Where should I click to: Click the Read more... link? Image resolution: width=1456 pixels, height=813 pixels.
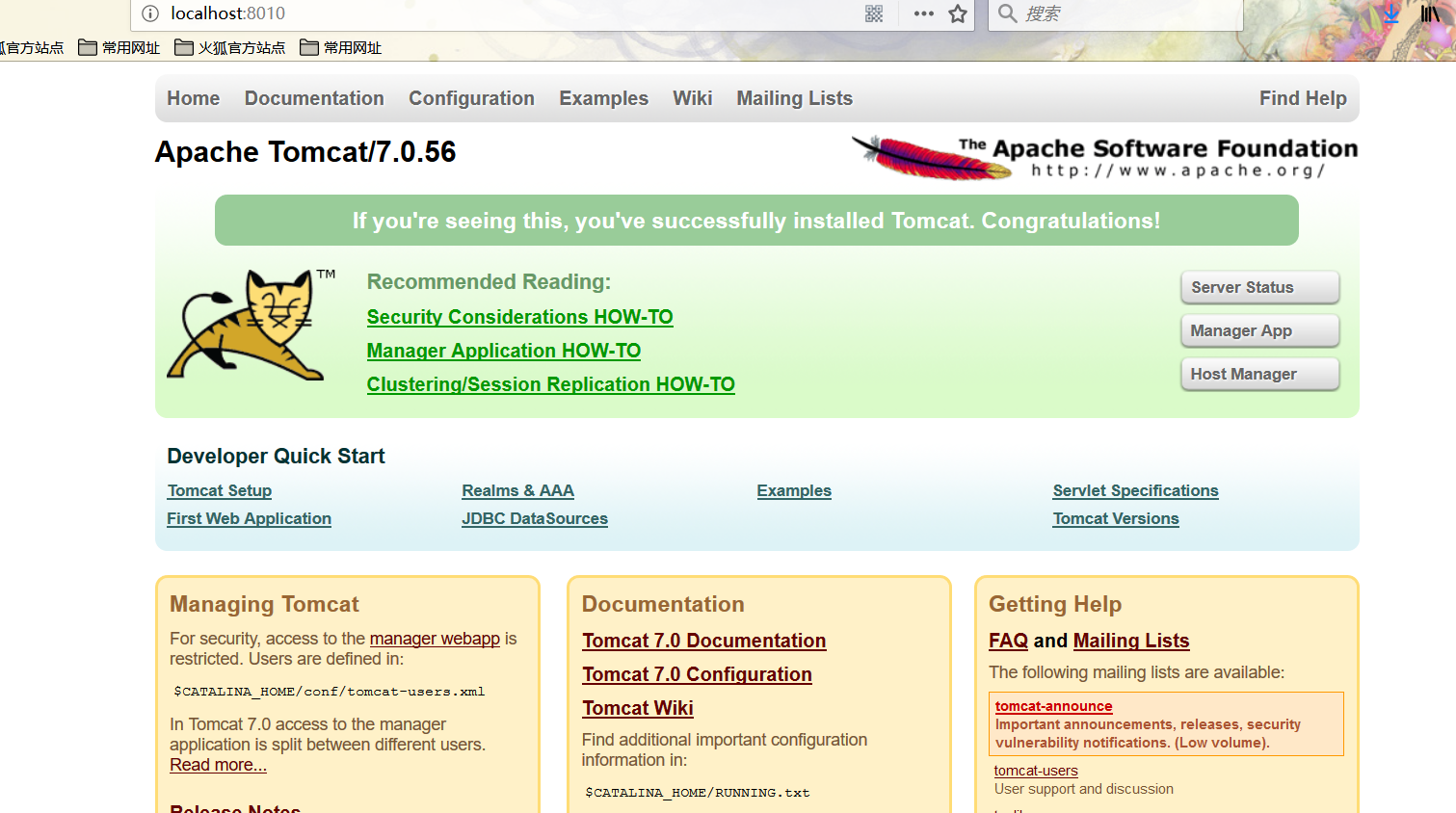(x=218, y=765)
